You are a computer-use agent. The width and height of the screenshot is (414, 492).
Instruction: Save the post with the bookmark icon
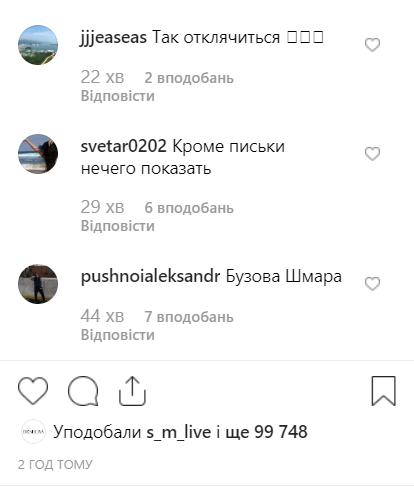click(x=384, y=391)
